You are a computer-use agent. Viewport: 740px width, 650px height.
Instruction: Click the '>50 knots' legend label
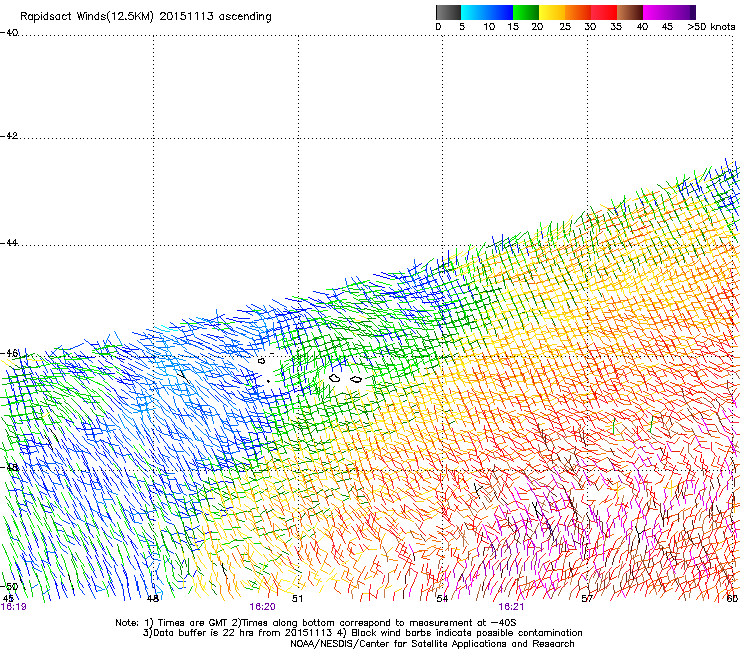point(711,27)
